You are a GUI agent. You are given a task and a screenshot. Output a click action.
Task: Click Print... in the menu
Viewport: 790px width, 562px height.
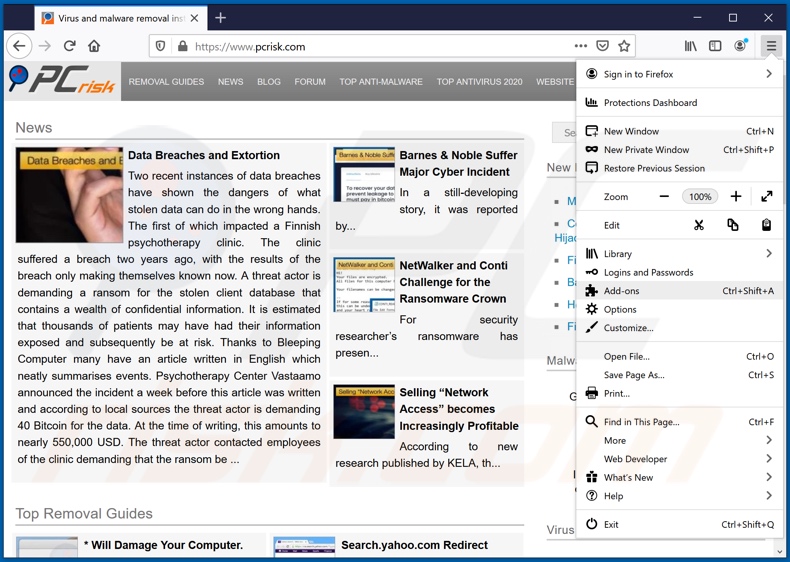click(x=679, y=393)
